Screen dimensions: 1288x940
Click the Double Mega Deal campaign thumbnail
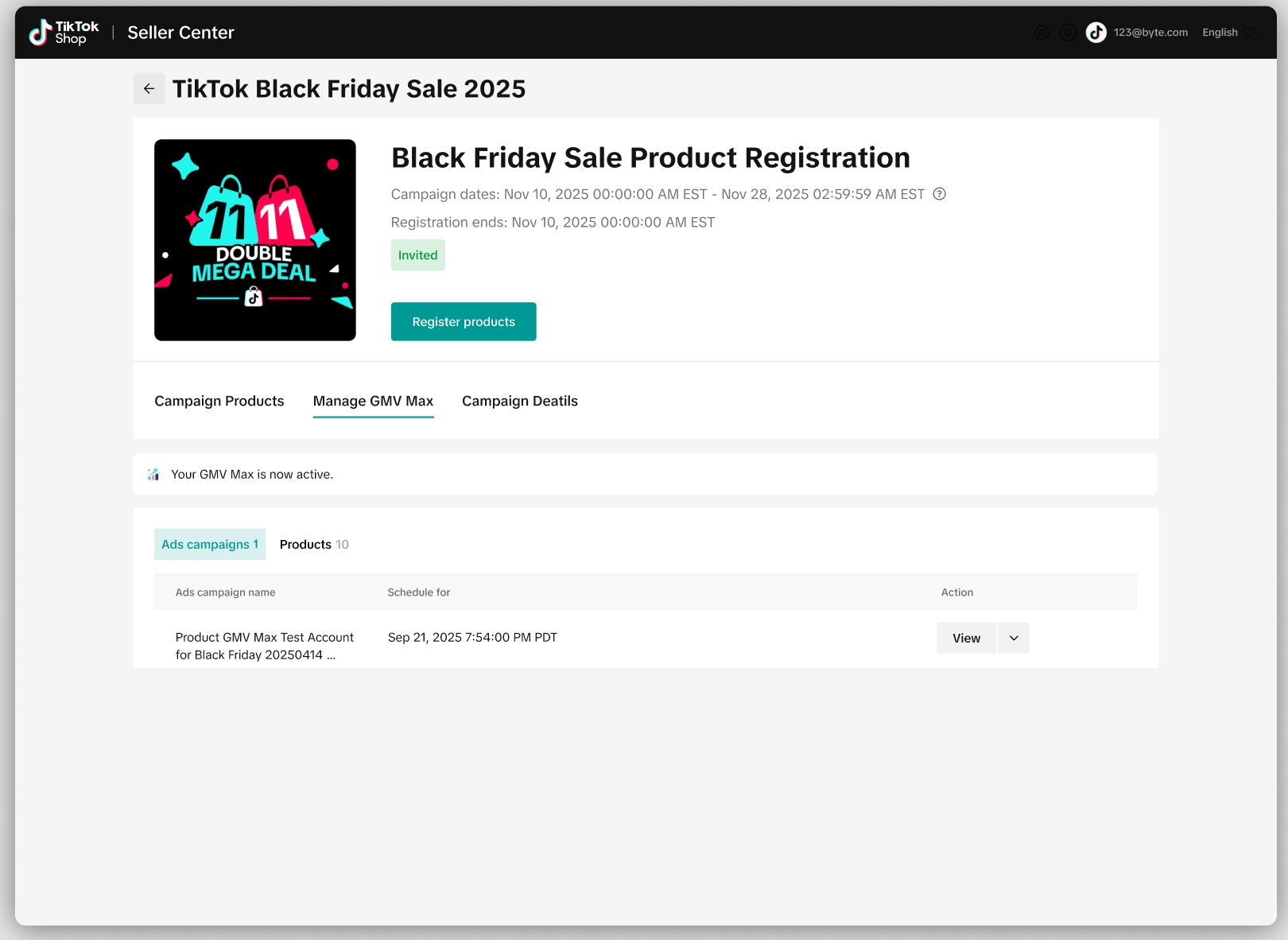(255, 240)
